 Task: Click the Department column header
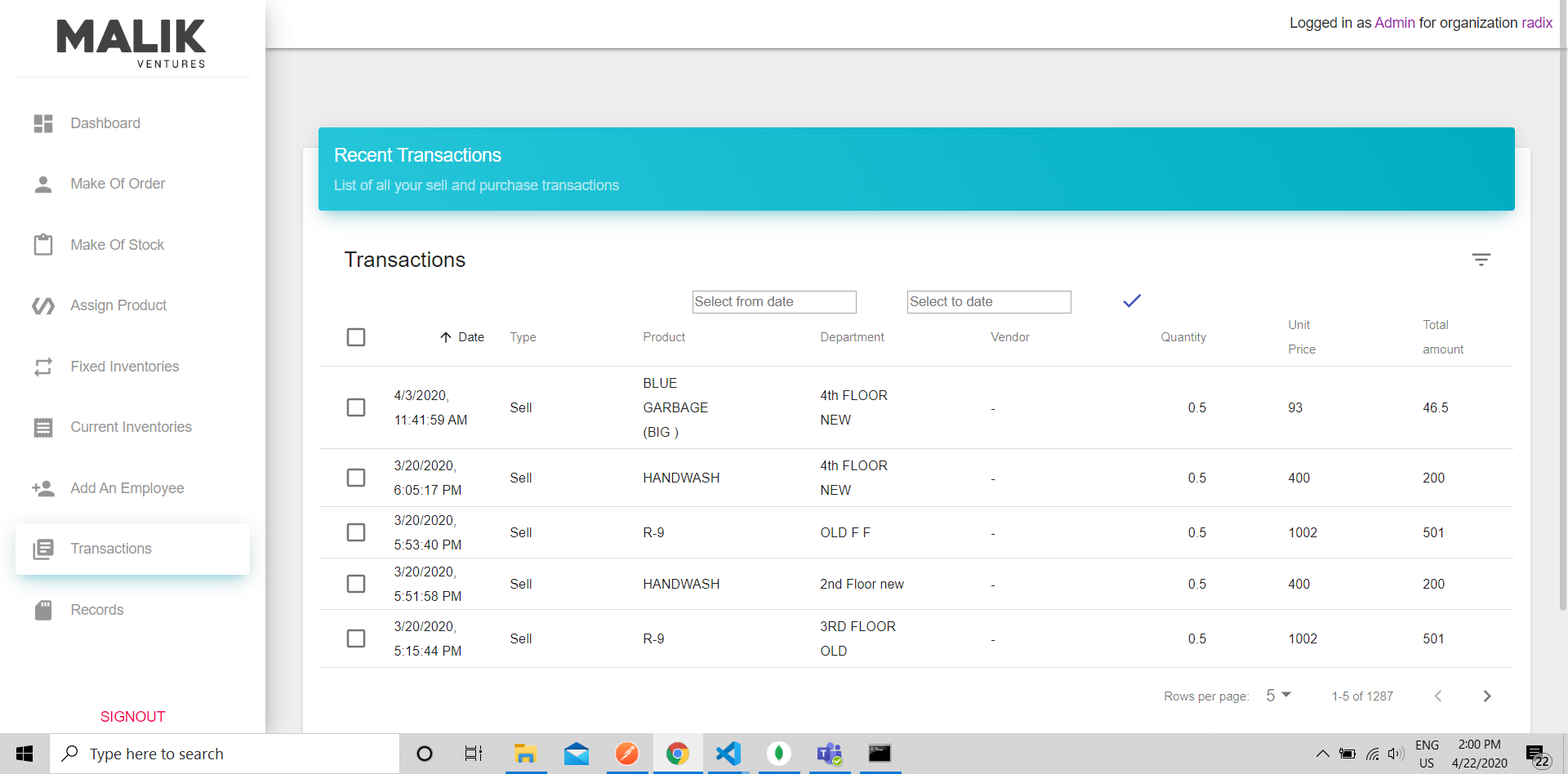(x=852, y=337)
